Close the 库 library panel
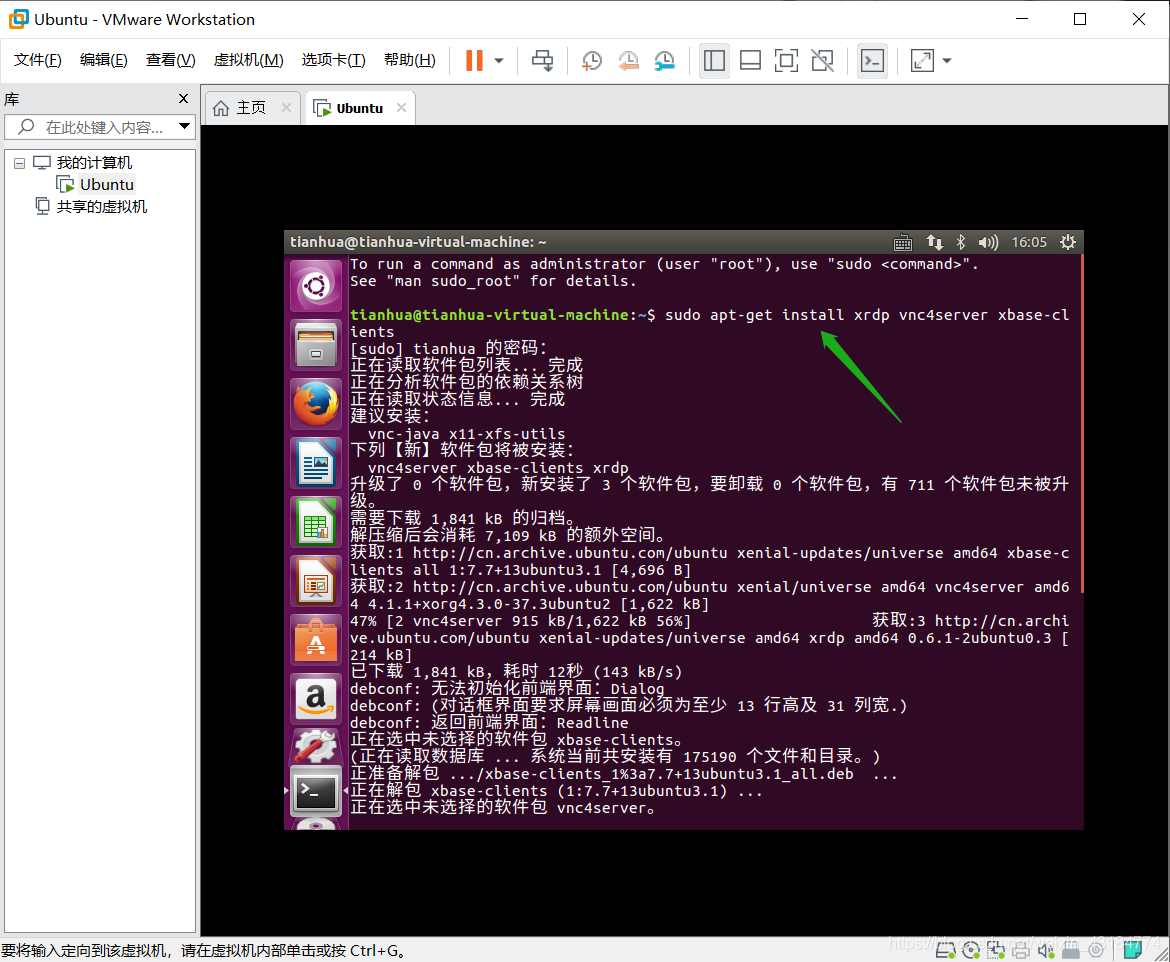The width and height of the screenshot is (1170, 962). click(184, 99)
